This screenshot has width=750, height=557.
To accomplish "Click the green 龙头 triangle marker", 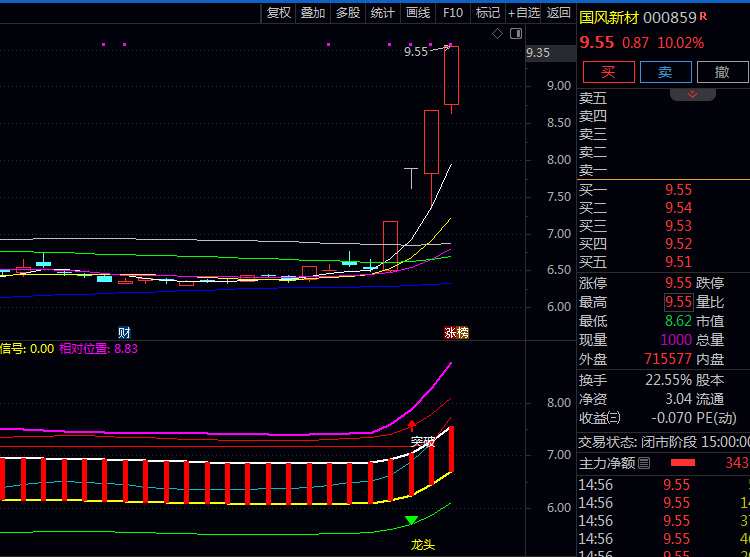I will [x=412, y=520].
